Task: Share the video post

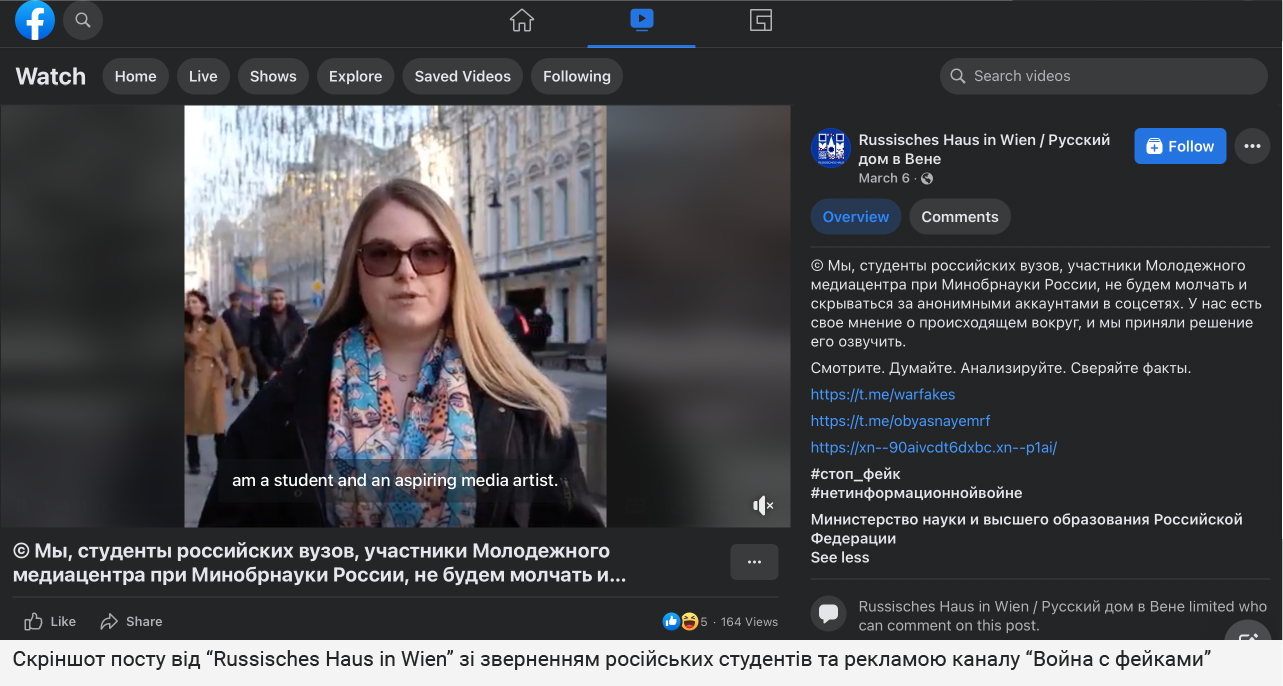Action: pos(131,621)
